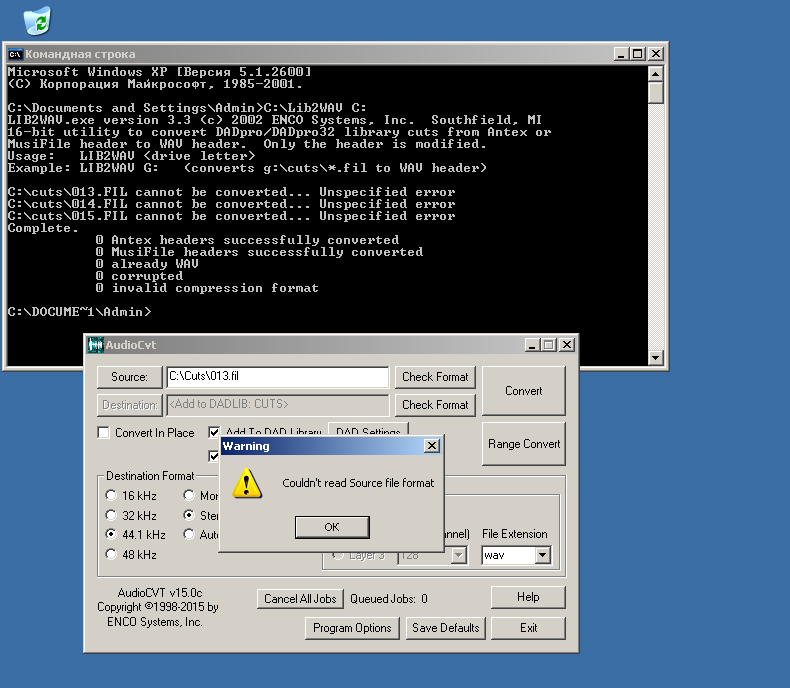Image resolution: width=790 pixels, height=688 pixels.
Task: Click the 'Queued Jobs: 0' text
Action: (x=389, y=599)
